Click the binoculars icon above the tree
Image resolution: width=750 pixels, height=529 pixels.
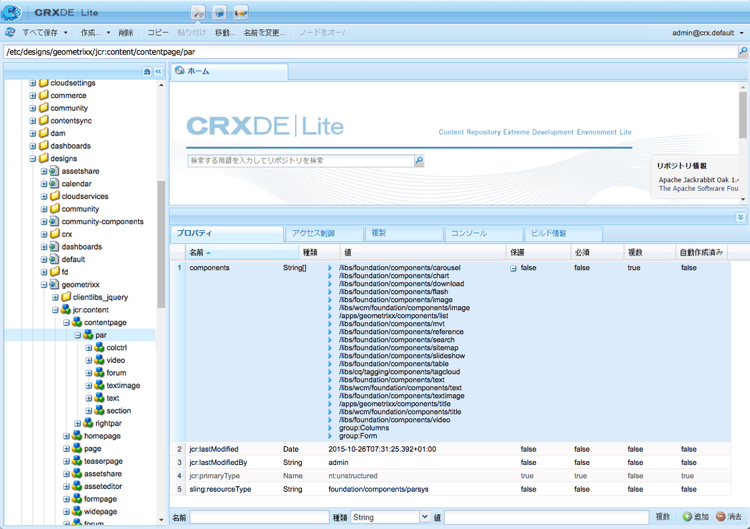tap(147, 71)
